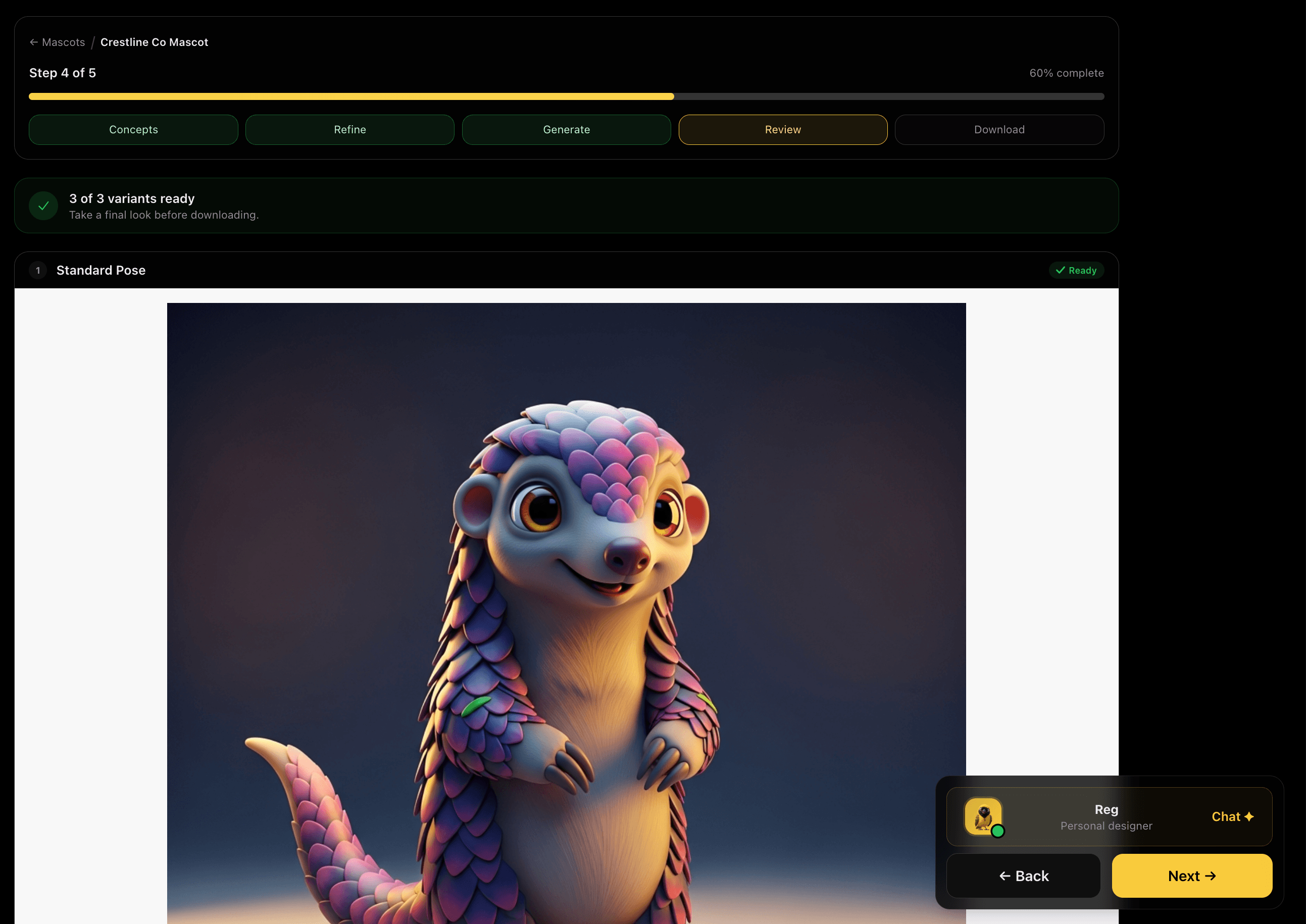This screenshot has height=924, width=1306.
Task: Click Reg's designer avatar icon
Action: coord(983,816)
